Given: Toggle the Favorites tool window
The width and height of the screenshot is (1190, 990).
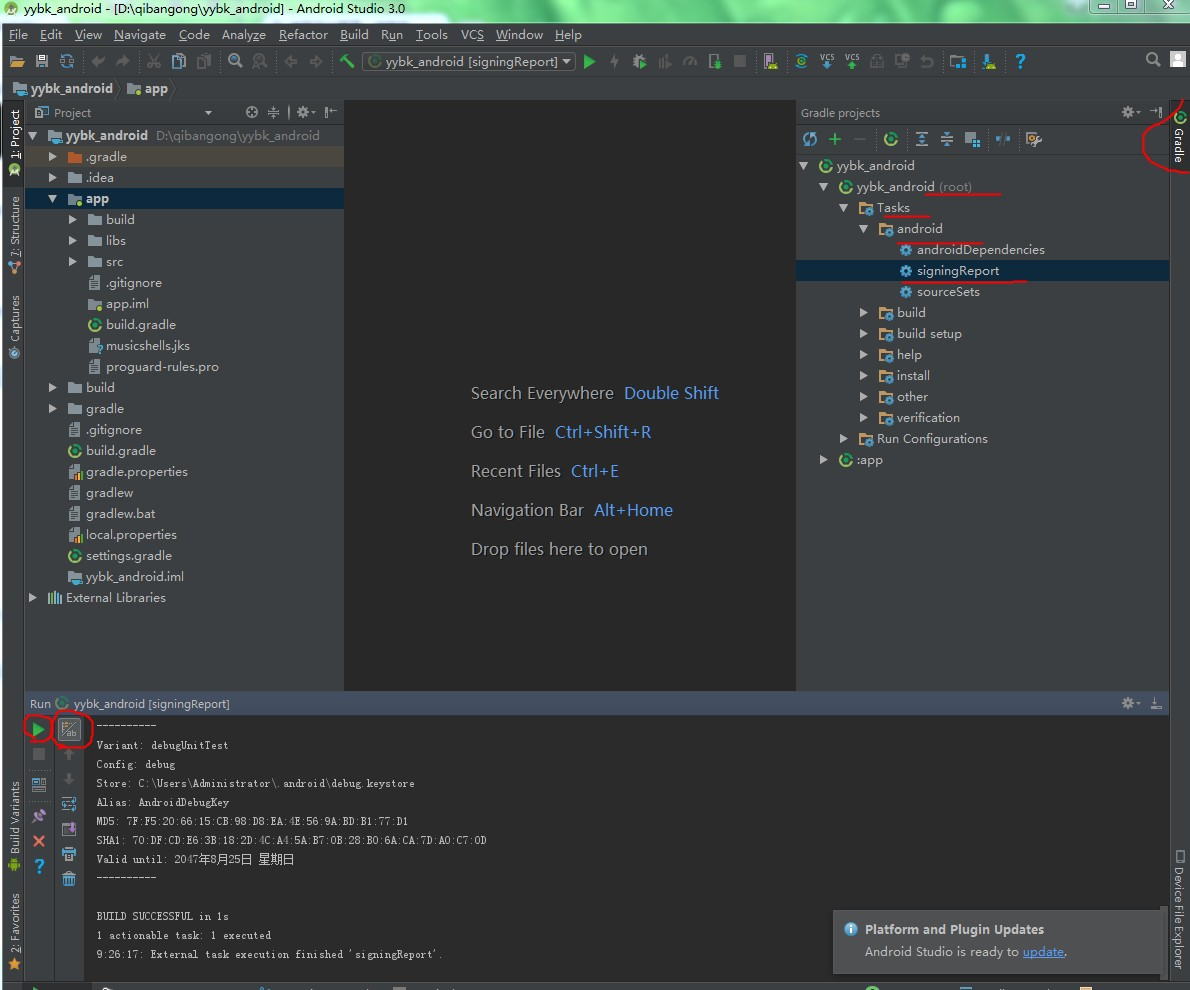Looking at the screenshot, I should tap(14, 931).
